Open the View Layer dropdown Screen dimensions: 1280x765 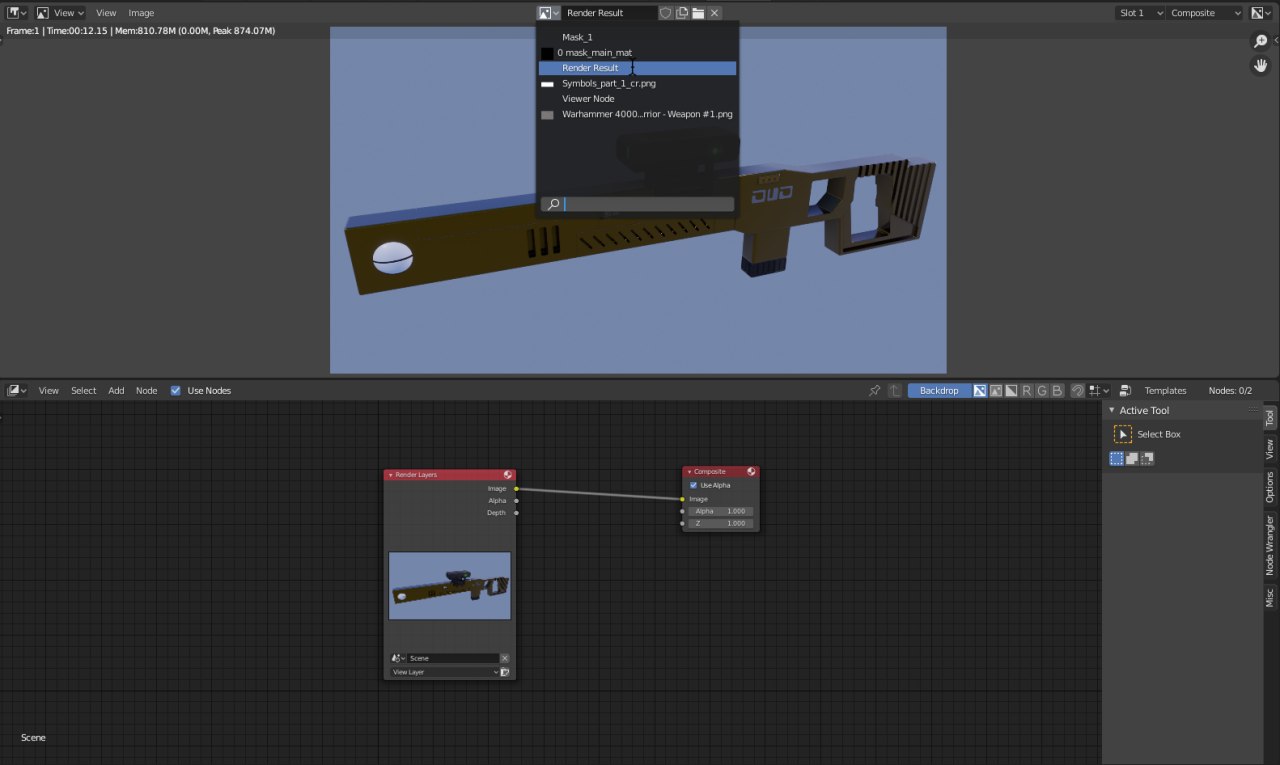444,672
